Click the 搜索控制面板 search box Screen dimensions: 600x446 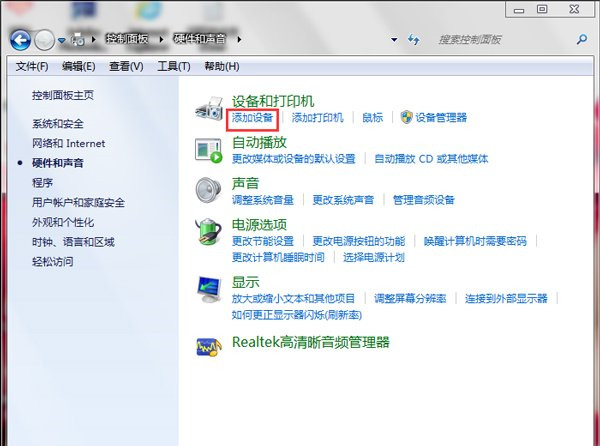(x=500, y=41)
